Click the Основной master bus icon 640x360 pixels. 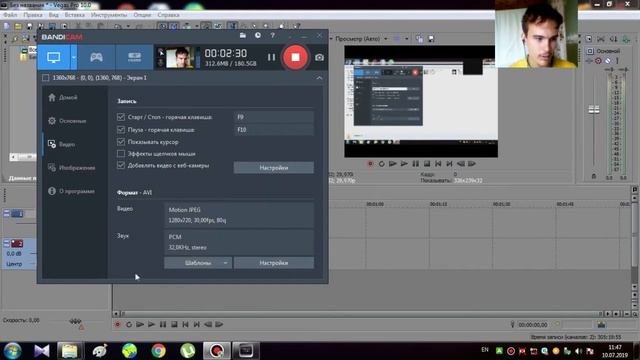pyautogui.click(x=590, y=51)
